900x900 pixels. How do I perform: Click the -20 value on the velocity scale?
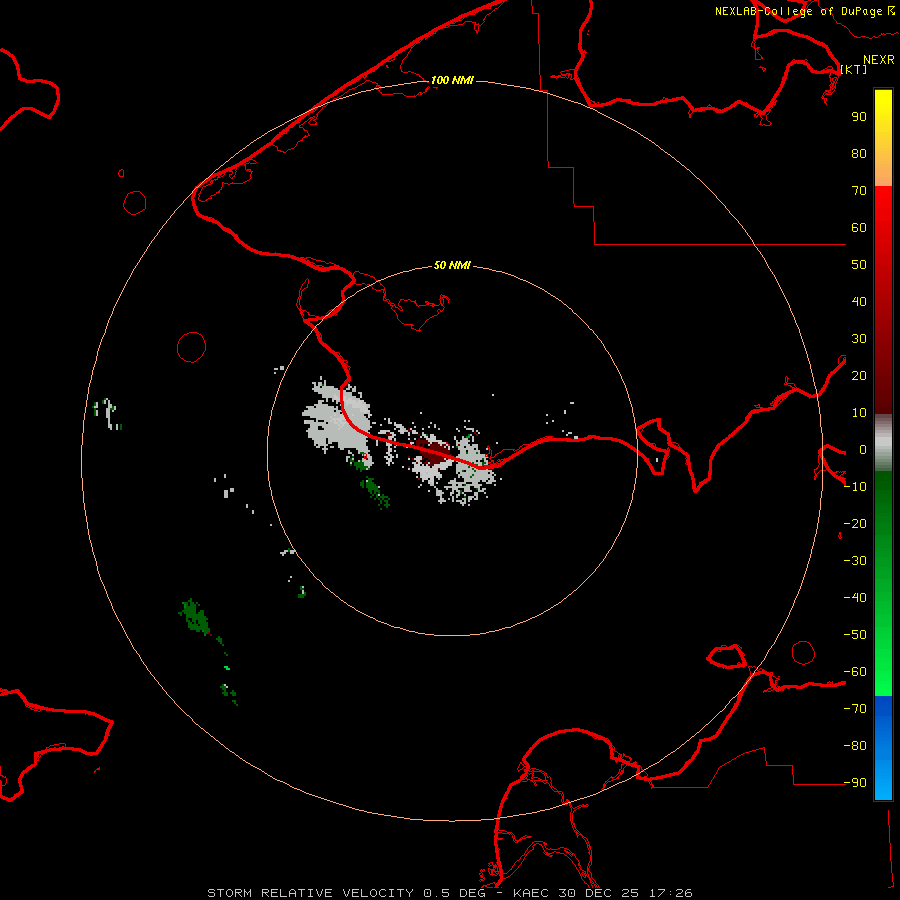[x=855, y=523]
